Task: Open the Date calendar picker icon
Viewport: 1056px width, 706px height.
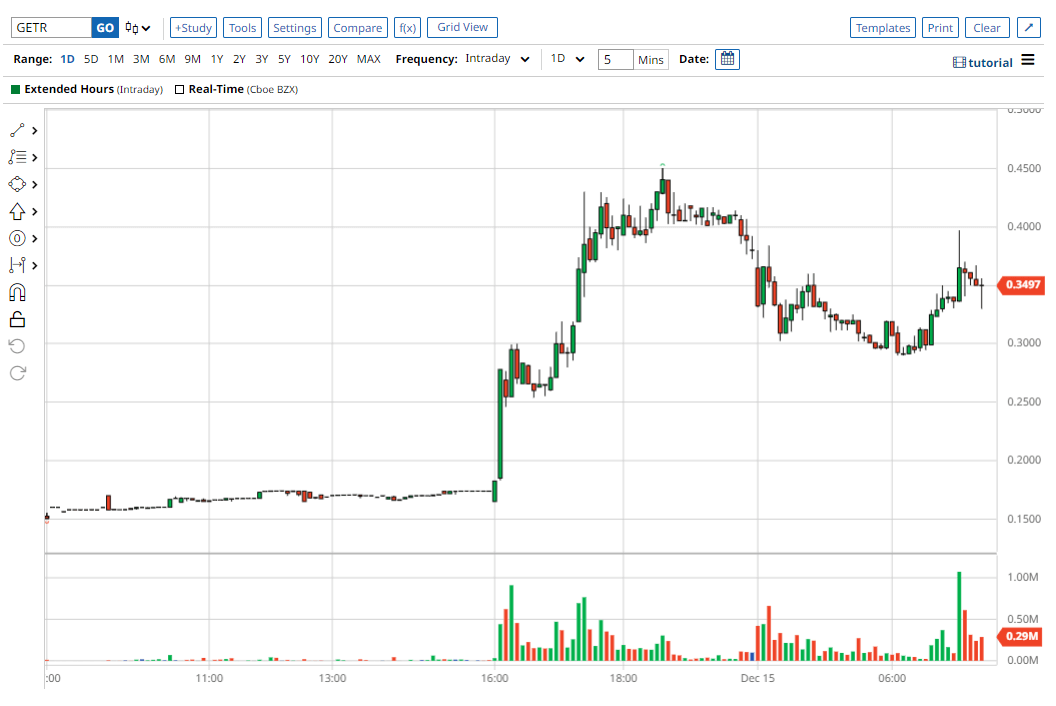Action: coord(727,59)
